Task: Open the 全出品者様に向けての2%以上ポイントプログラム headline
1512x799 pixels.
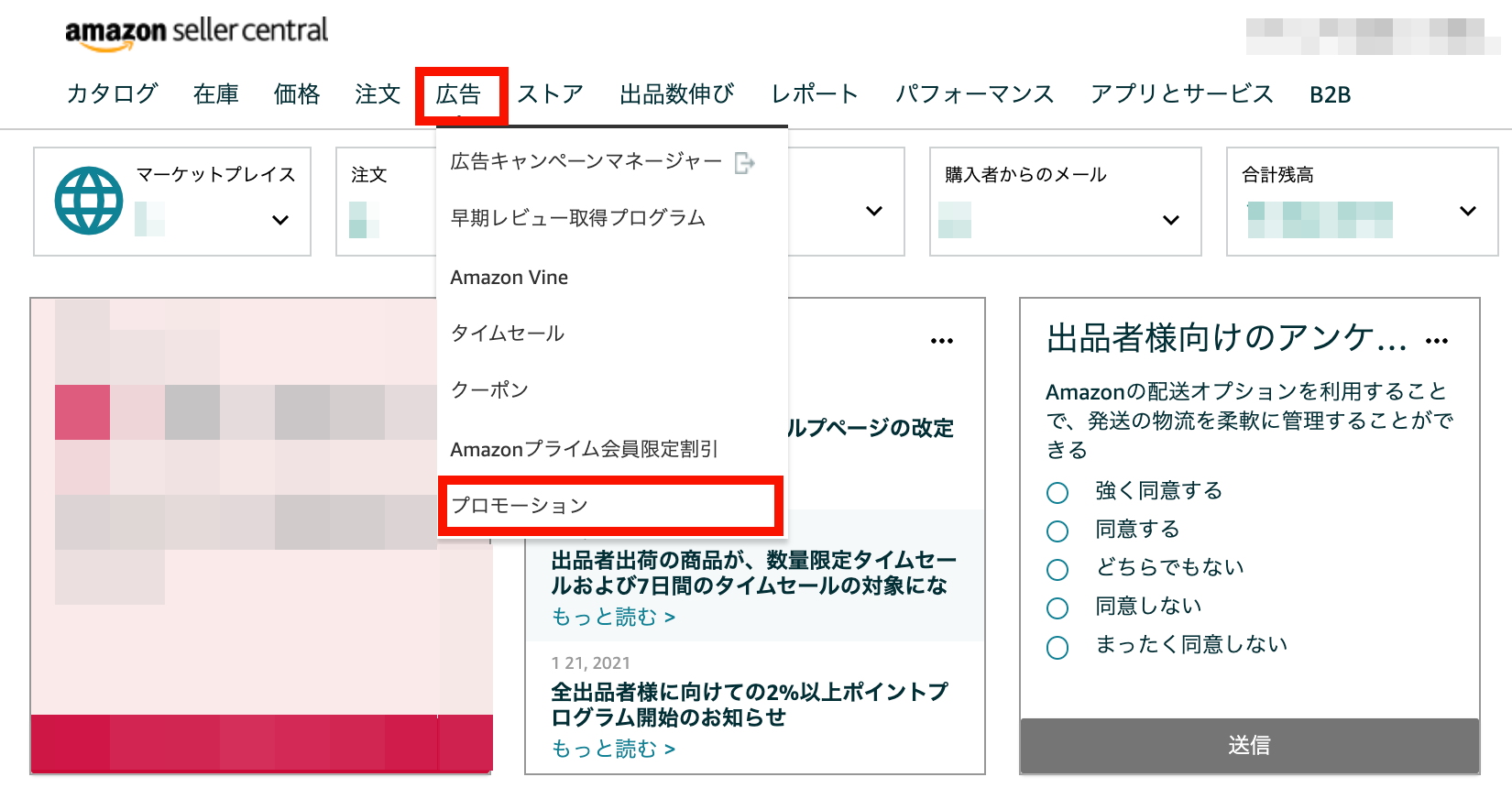Action: pyautogui.click(x=750, y=705)
